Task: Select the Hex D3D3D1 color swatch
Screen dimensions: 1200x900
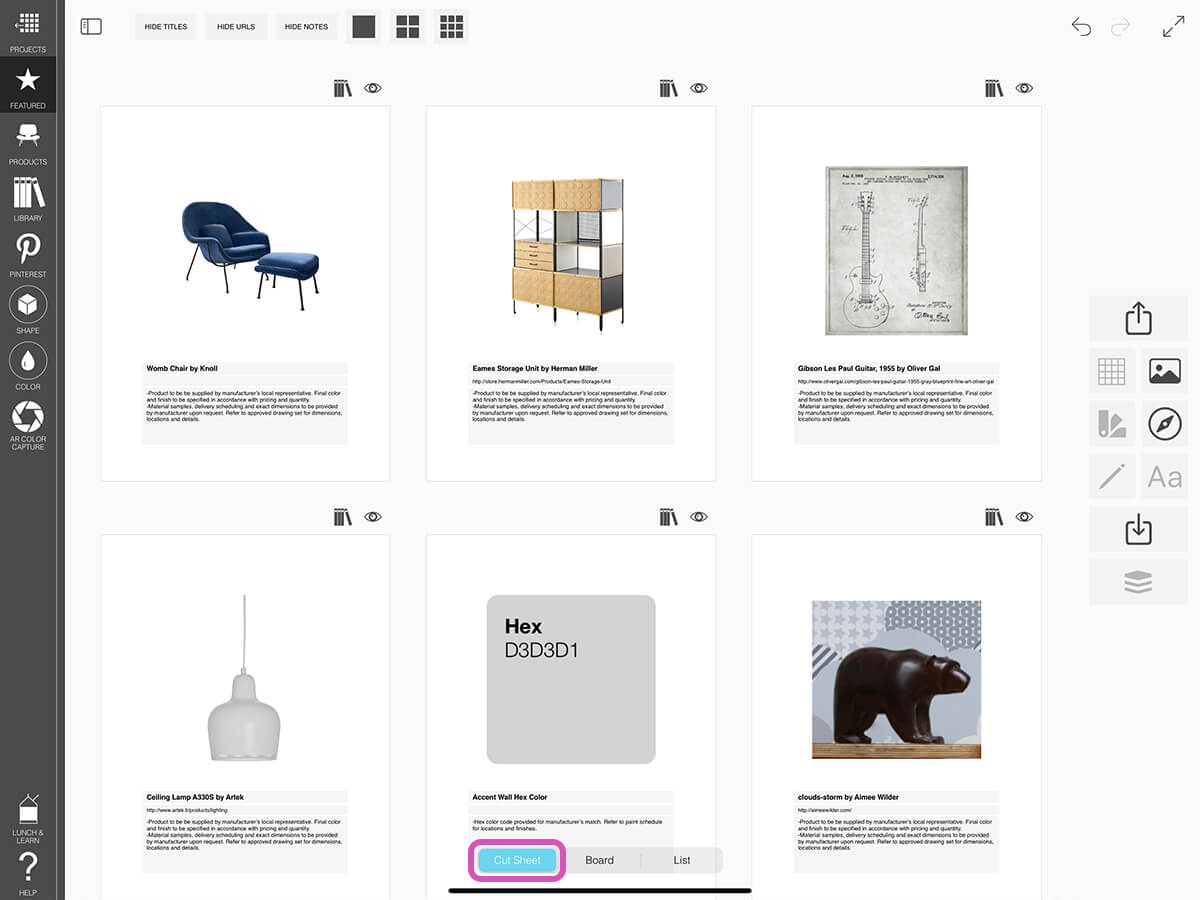Action: point(570,679)
